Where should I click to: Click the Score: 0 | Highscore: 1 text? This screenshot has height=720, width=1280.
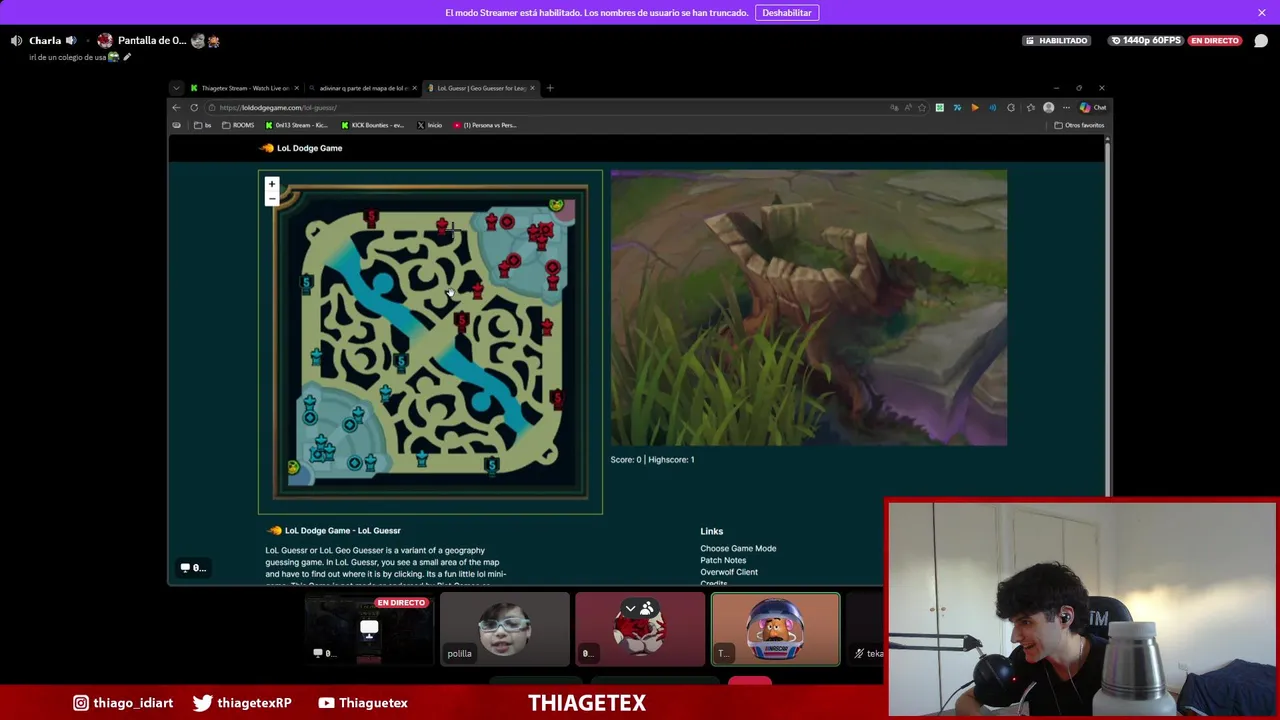(x=652, y=459)
